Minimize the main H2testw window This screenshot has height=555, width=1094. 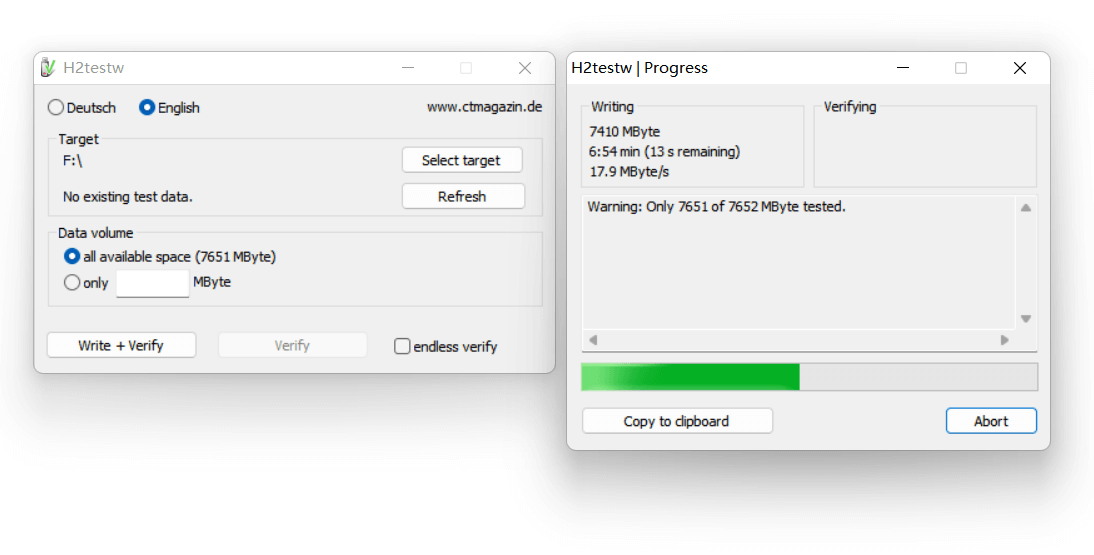point(408,68)
